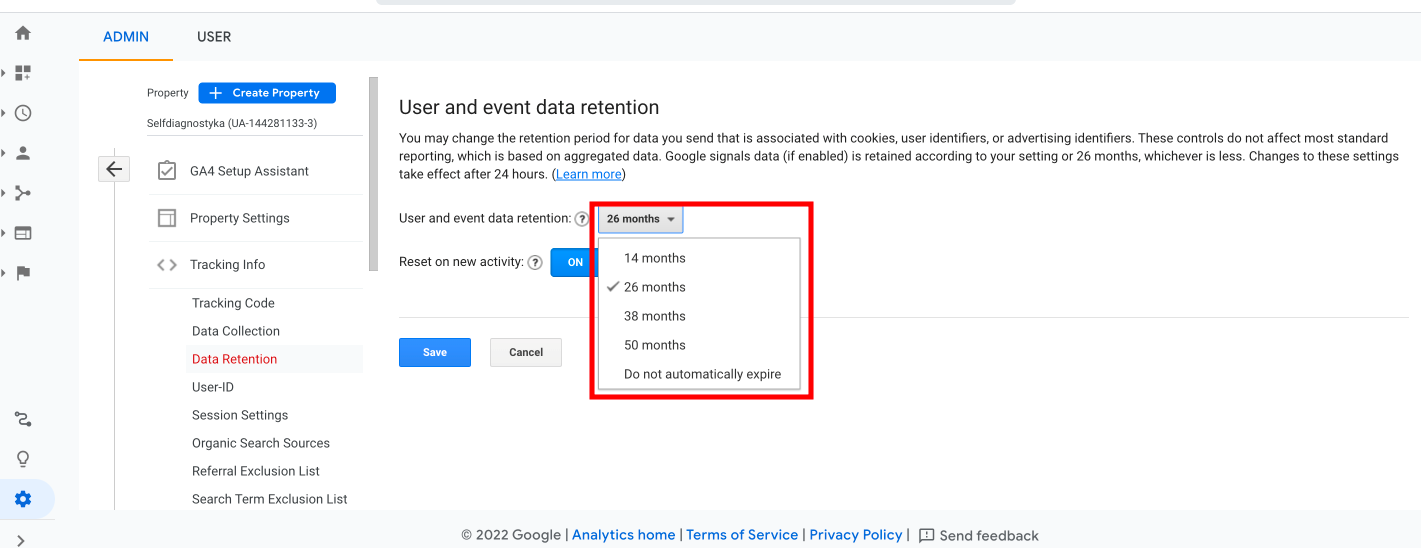The height and width of the screenshot is (548, 1421).
Task: Switch to the USER tab
Action: 214,37
